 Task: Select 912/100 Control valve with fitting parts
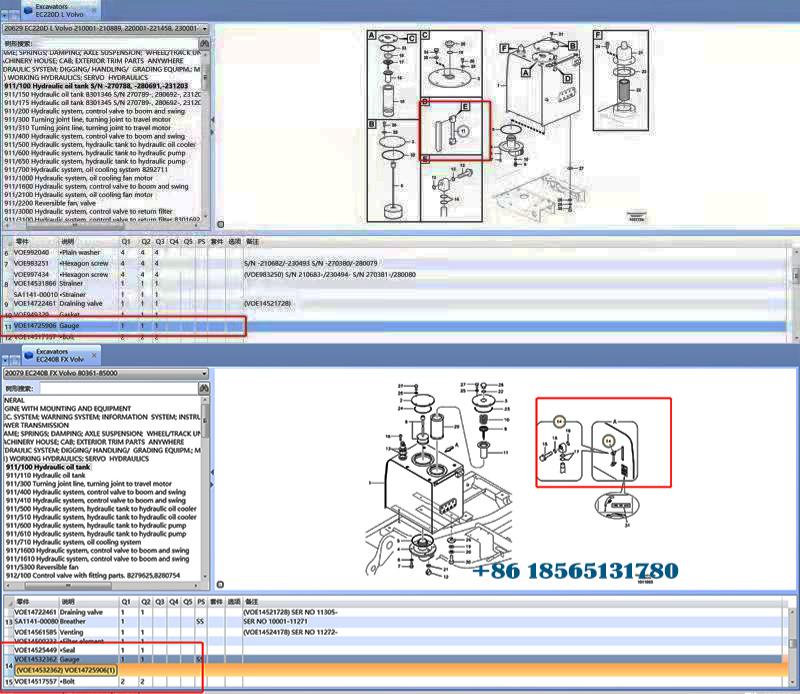coord(92,576)
